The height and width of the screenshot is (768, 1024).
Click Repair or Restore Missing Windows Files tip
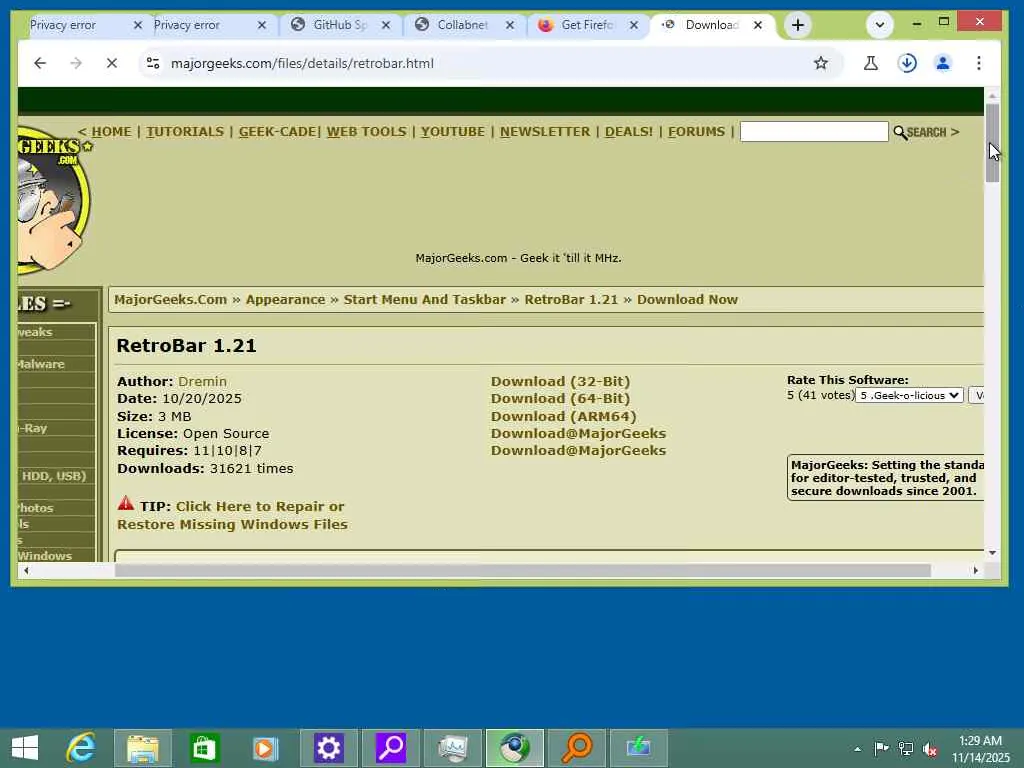232,515
